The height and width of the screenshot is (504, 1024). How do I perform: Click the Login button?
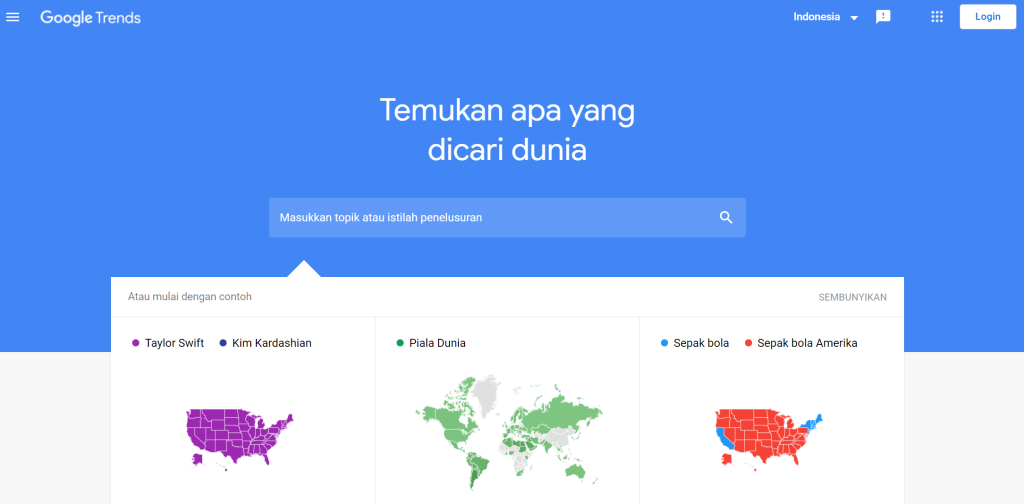[987, 17]
